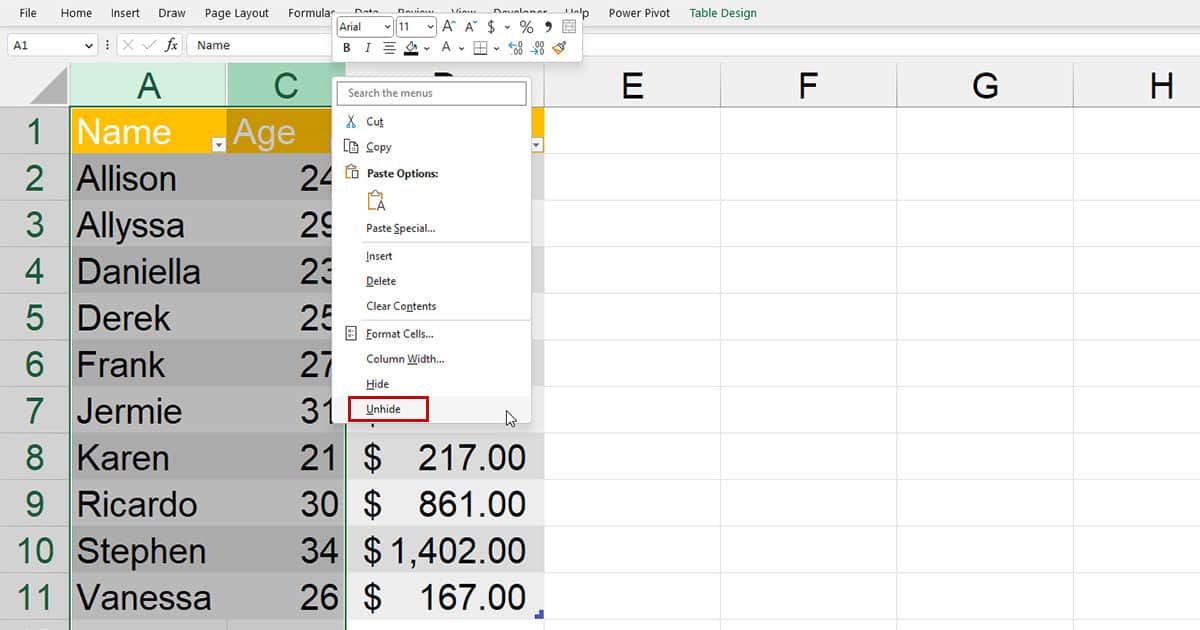Open the File tab
Viewport: 1200px width, 630px height.
click(x=28, y=13)
